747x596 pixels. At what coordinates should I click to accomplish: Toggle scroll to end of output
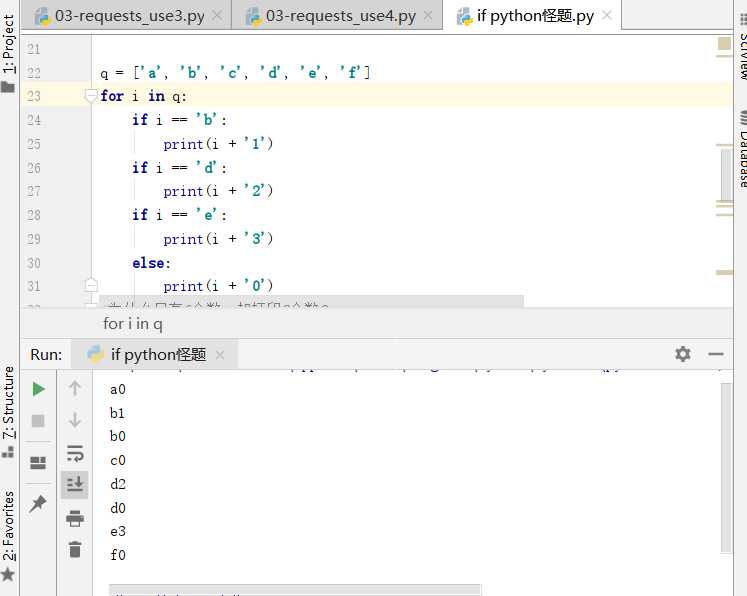75,485
